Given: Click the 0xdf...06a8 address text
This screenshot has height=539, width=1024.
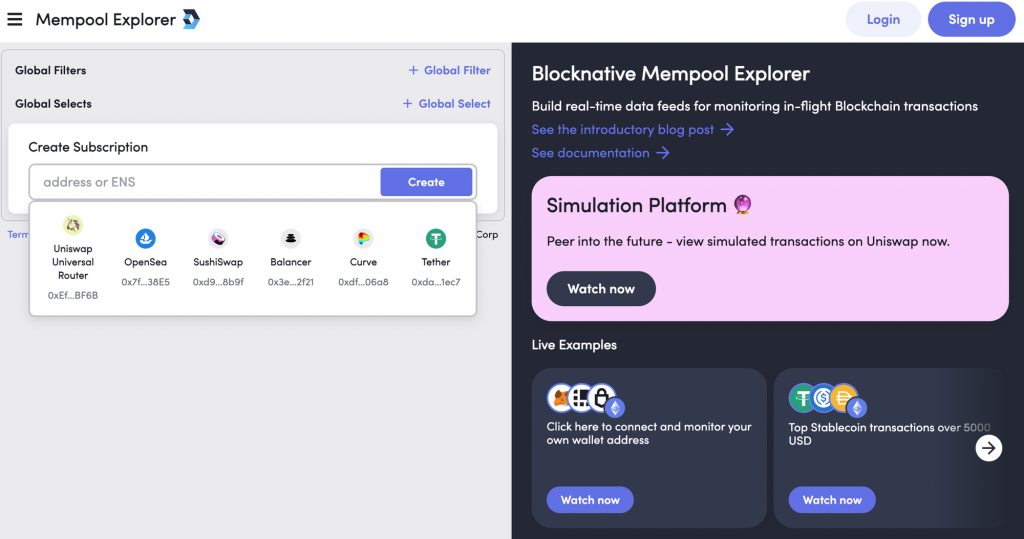Looking at the screenshot, I should 363,282.
